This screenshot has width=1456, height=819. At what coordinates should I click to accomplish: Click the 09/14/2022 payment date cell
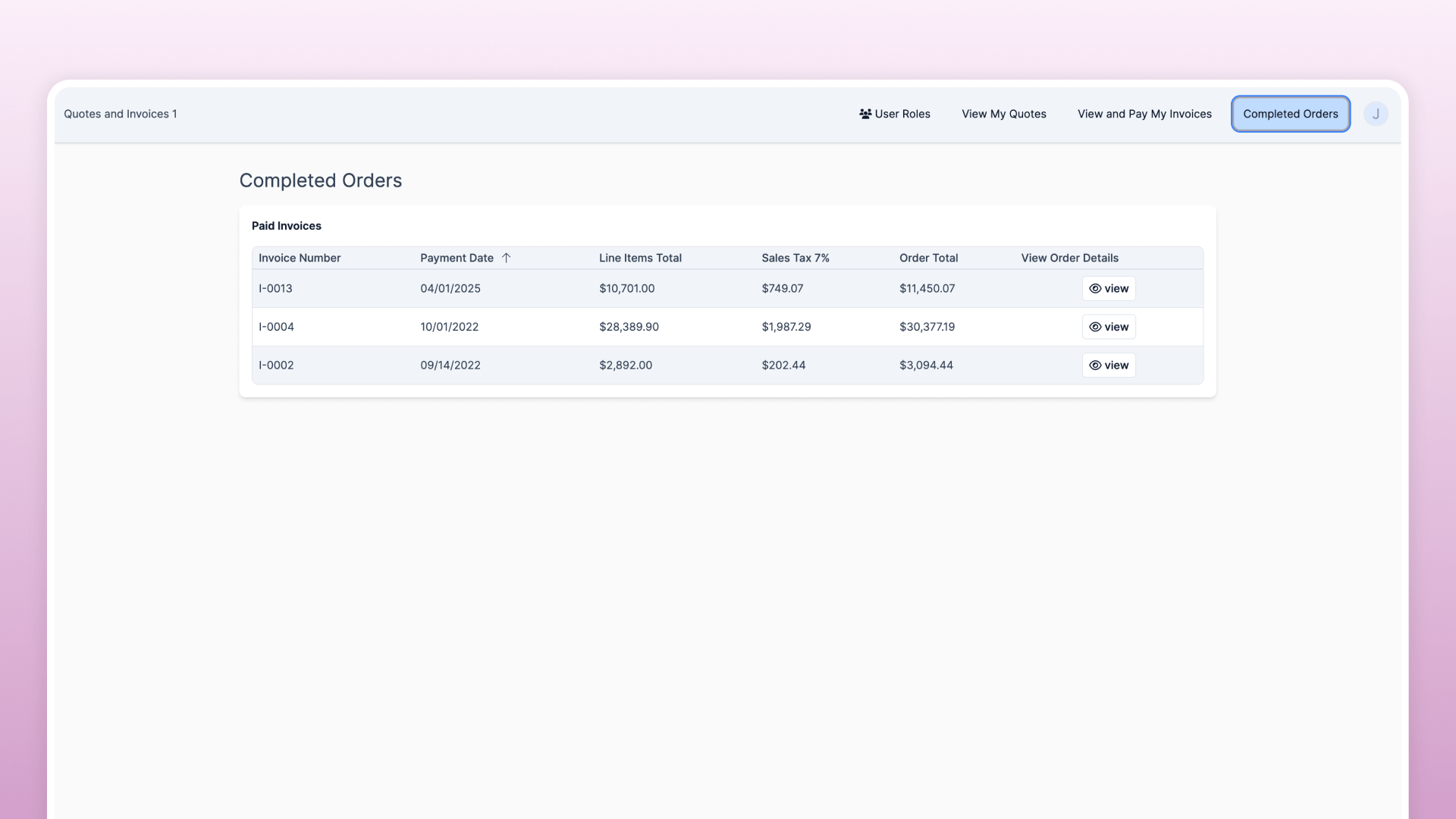click(450, 366)
